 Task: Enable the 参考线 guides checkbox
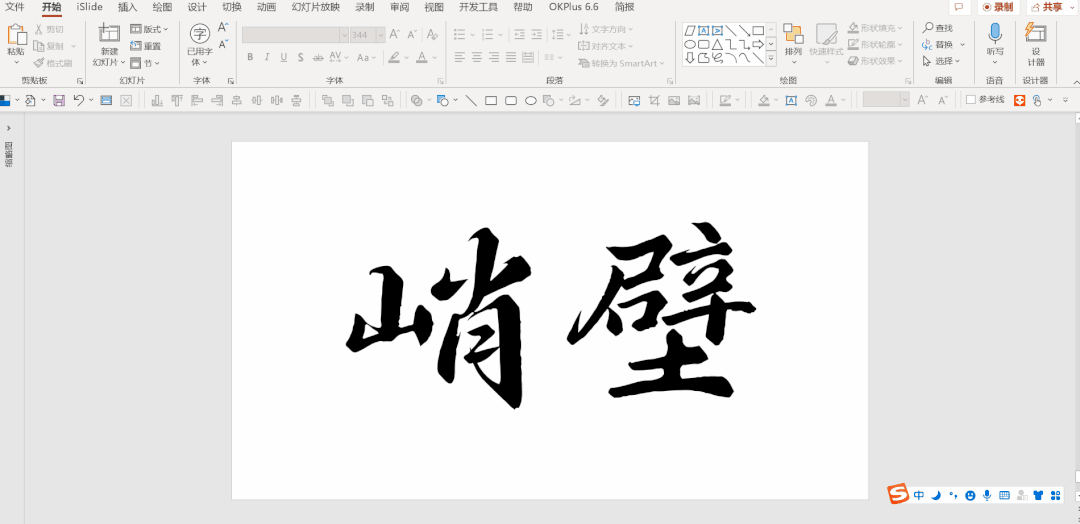[x=970, y=100]
